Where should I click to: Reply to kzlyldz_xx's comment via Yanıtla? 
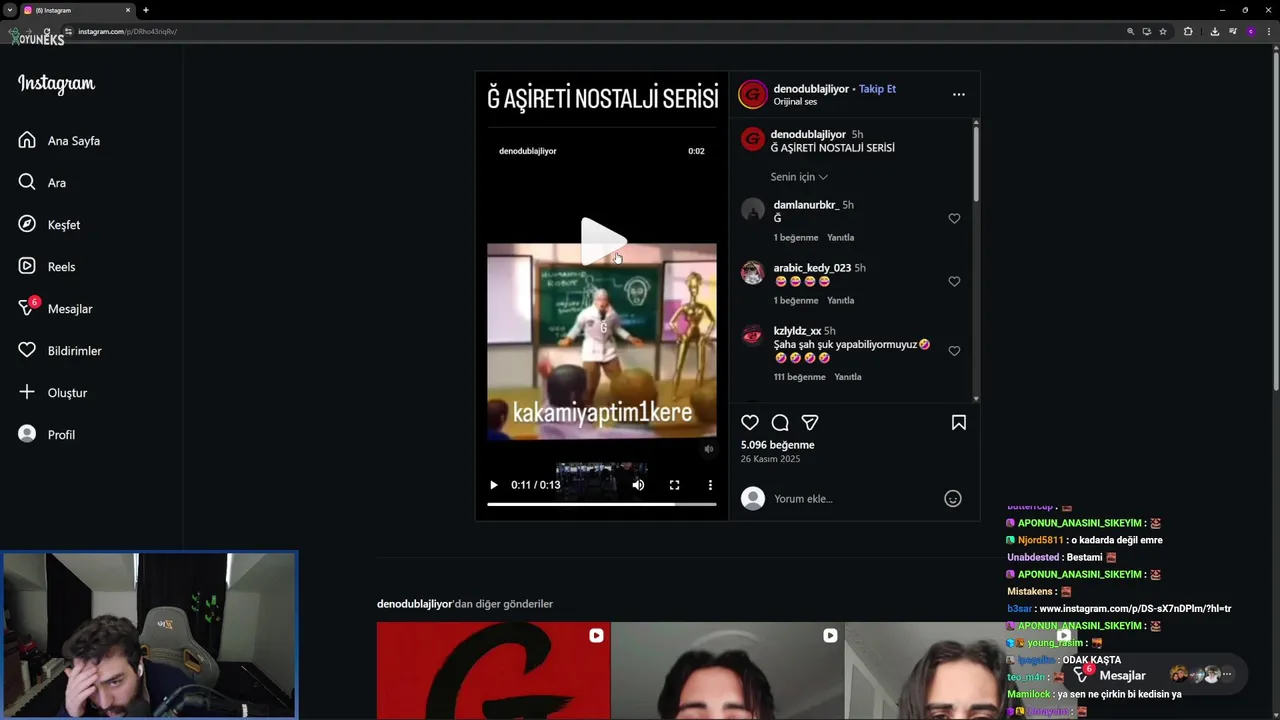tap(848, 377)
